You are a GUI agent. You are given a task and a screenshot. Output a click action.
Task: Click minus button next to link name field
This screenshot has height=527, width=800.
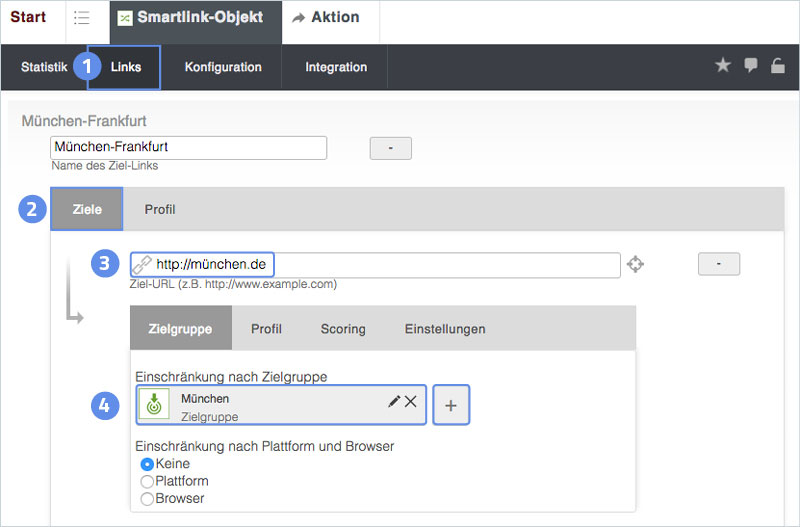tap(390, 148)
